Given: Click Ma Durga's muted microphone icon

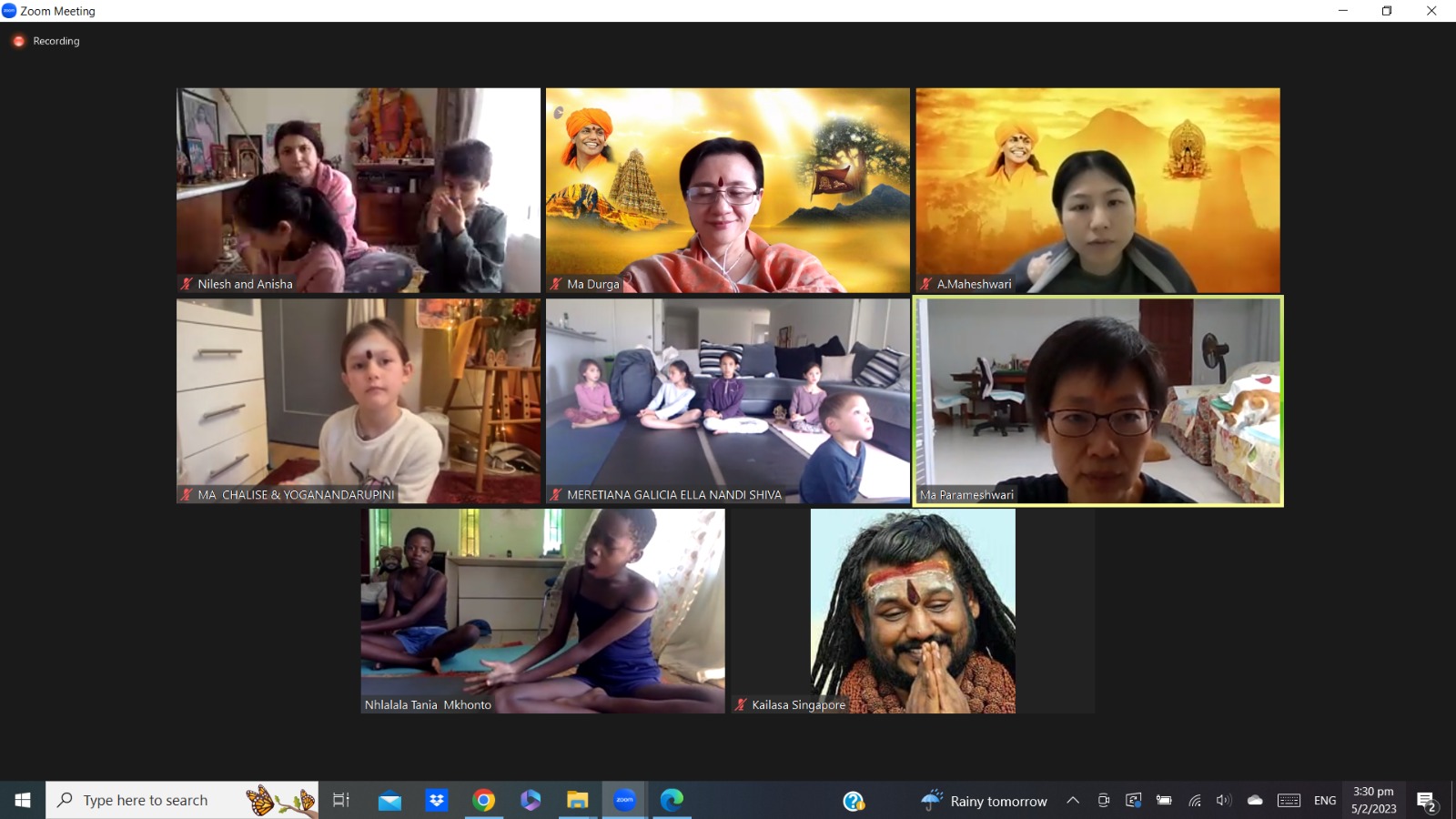Looking at the screenshot, I should coord(556,284).
